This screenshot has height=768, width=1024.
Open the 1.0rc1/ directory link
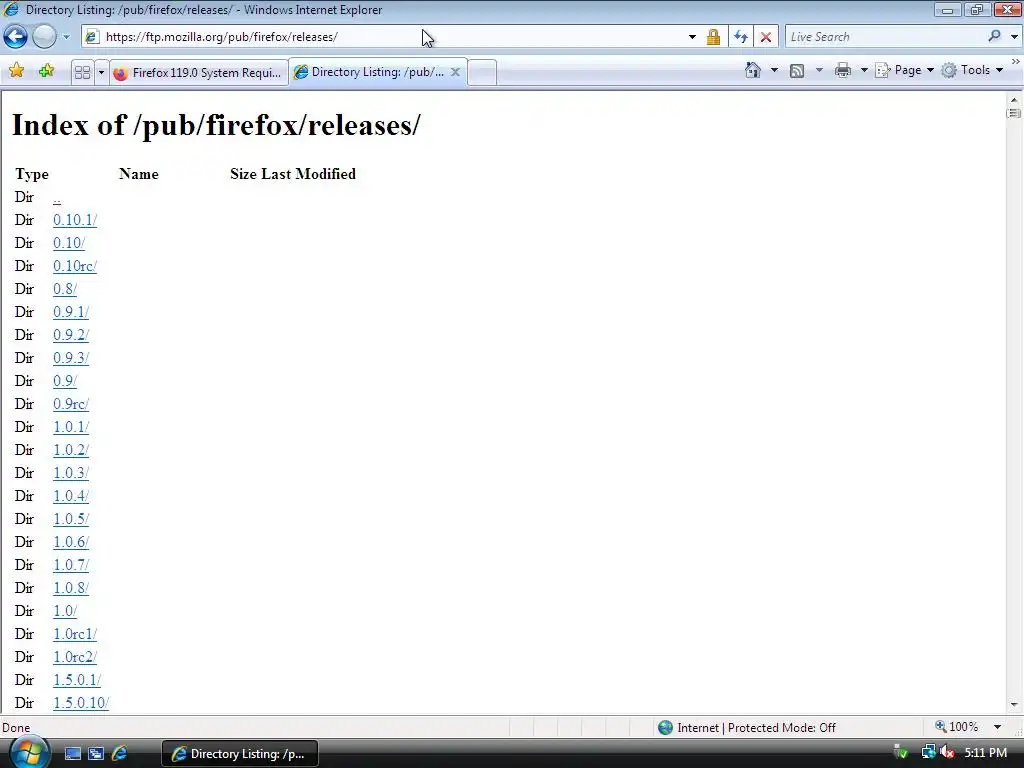click(75, 633)
